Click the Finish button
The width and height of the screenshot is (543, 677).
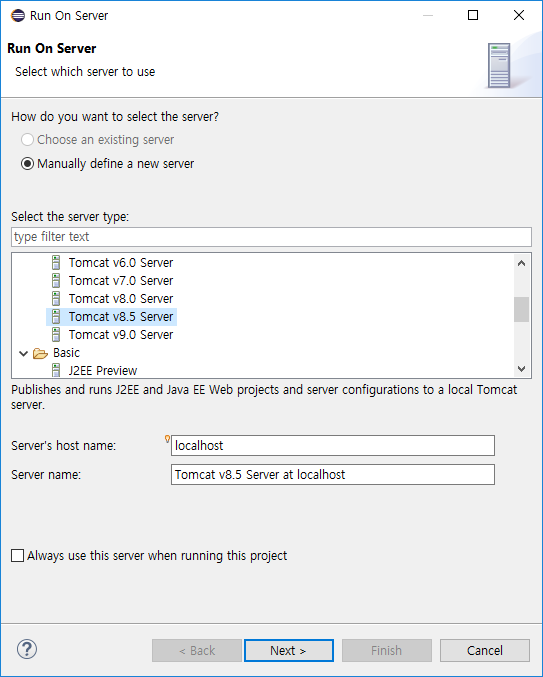(x=387, y=650)
